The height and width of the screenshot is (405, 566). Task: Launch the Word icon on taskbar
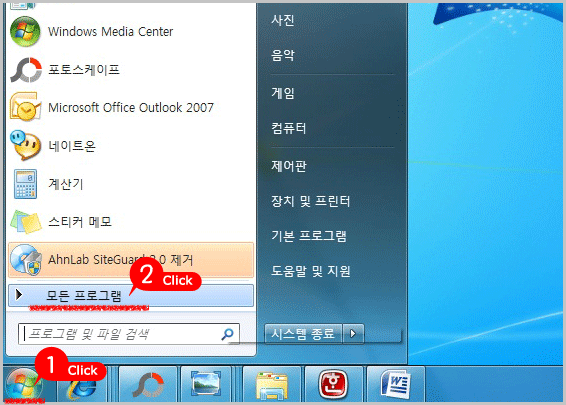pyautogui.click(x=396, y=385)
